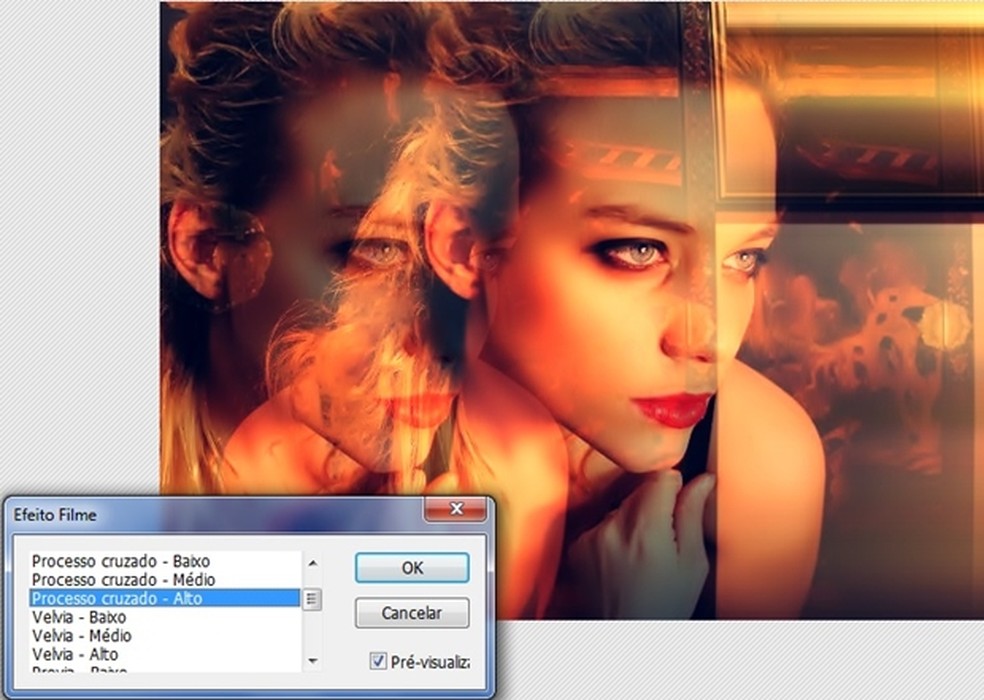Click Cancelar in Efeito Filme dialog
Screen dimensions: 984x700
click(x=412, y=613)
